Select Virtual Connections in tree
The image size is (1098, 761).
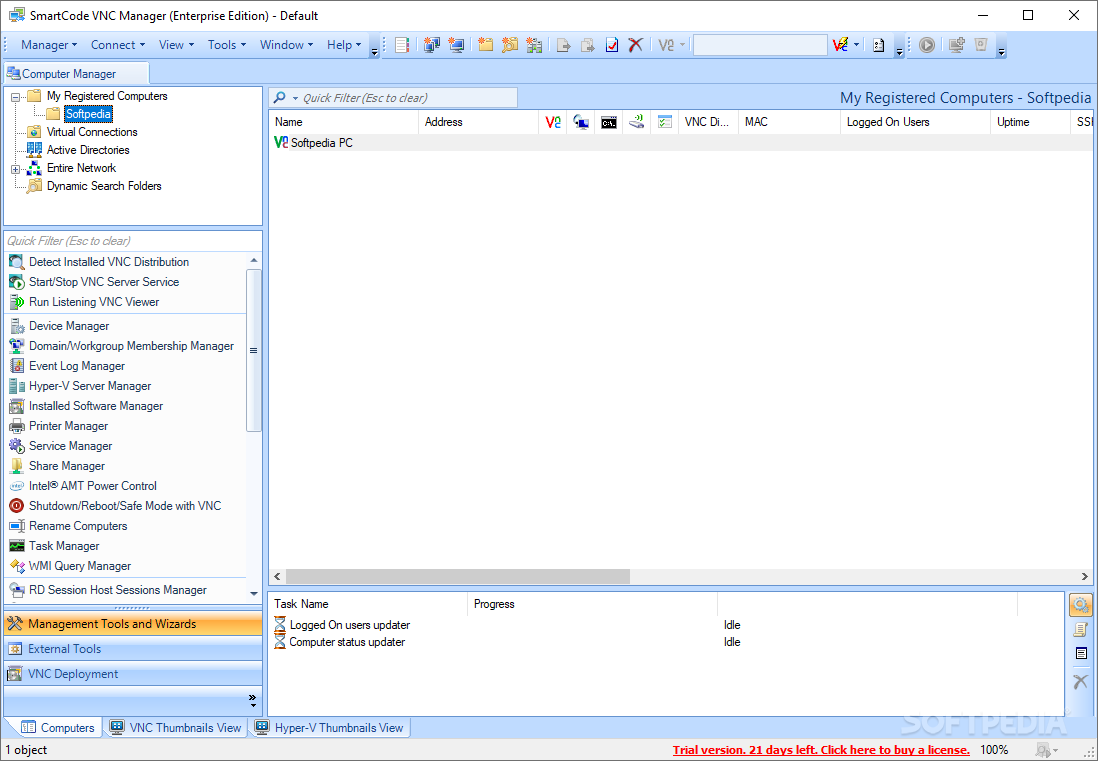pos(92,132)
